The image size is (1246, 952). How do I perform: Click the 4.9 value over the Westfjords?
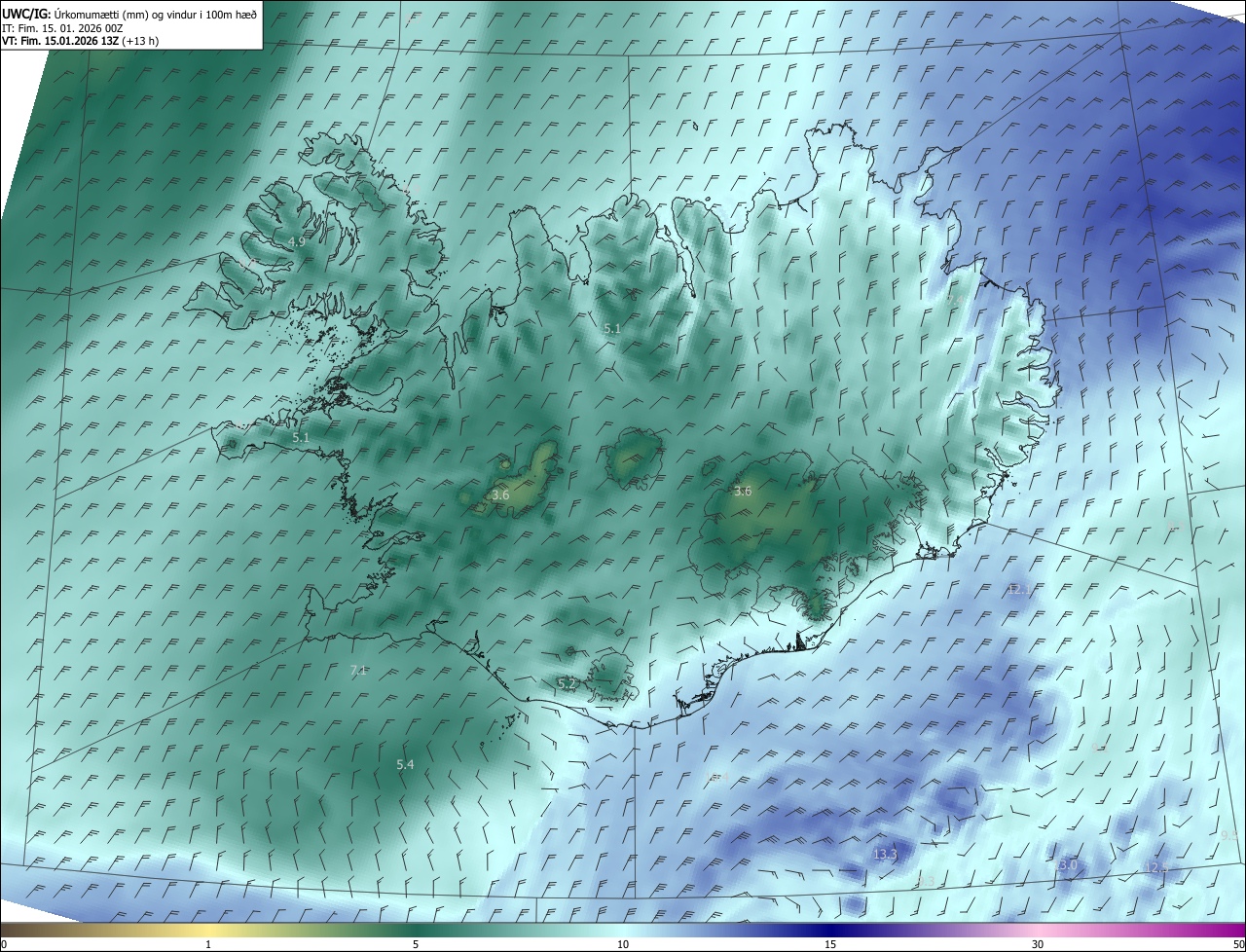tap(297, 241)
